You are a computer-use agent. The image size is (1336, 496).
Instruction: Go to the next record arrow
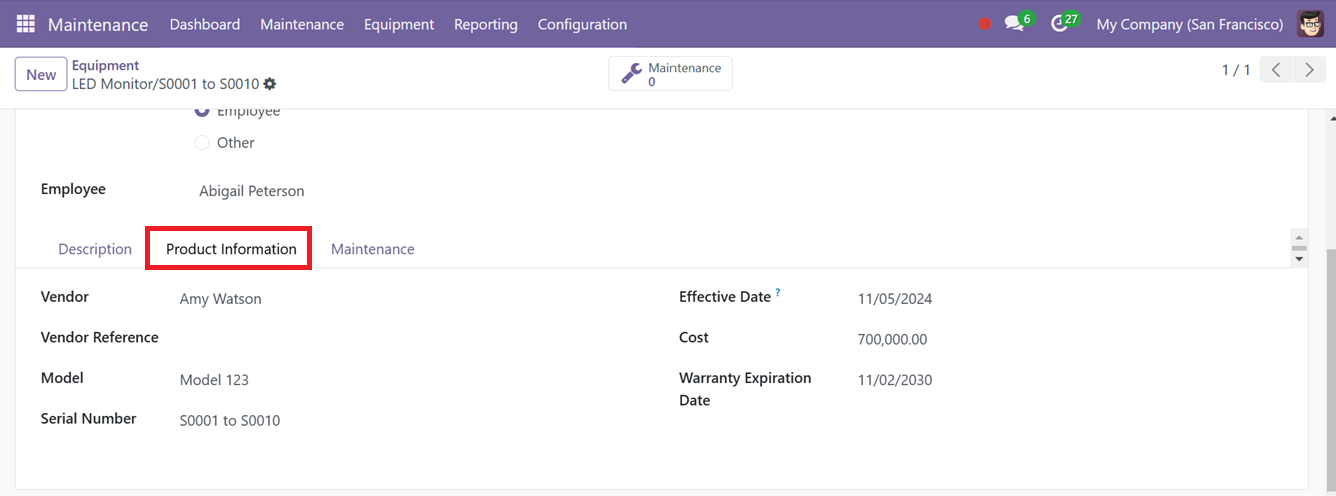1308,70
